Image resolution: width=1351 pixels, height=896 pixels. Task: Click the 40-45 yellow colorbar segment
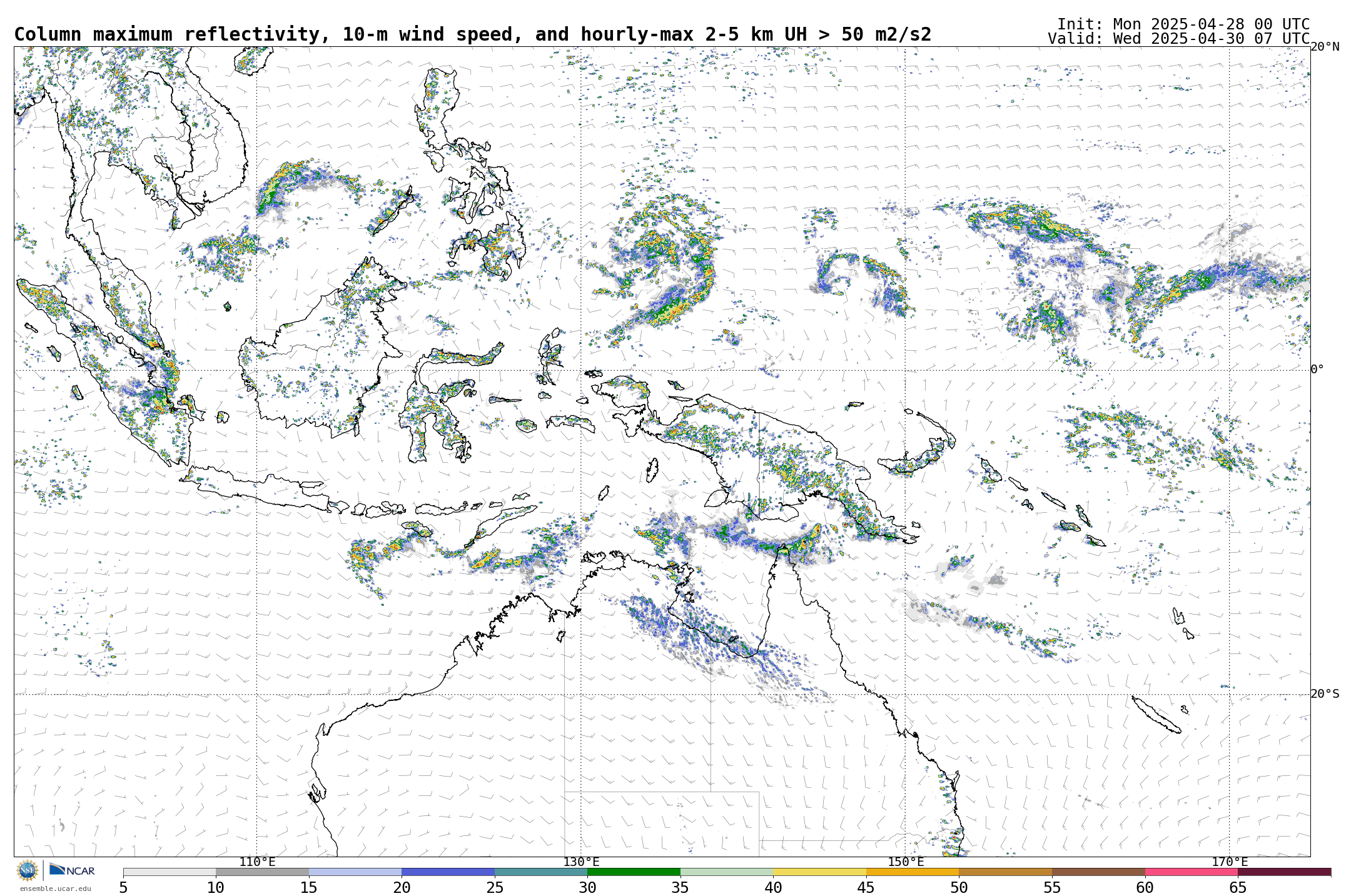pos(819,872)
